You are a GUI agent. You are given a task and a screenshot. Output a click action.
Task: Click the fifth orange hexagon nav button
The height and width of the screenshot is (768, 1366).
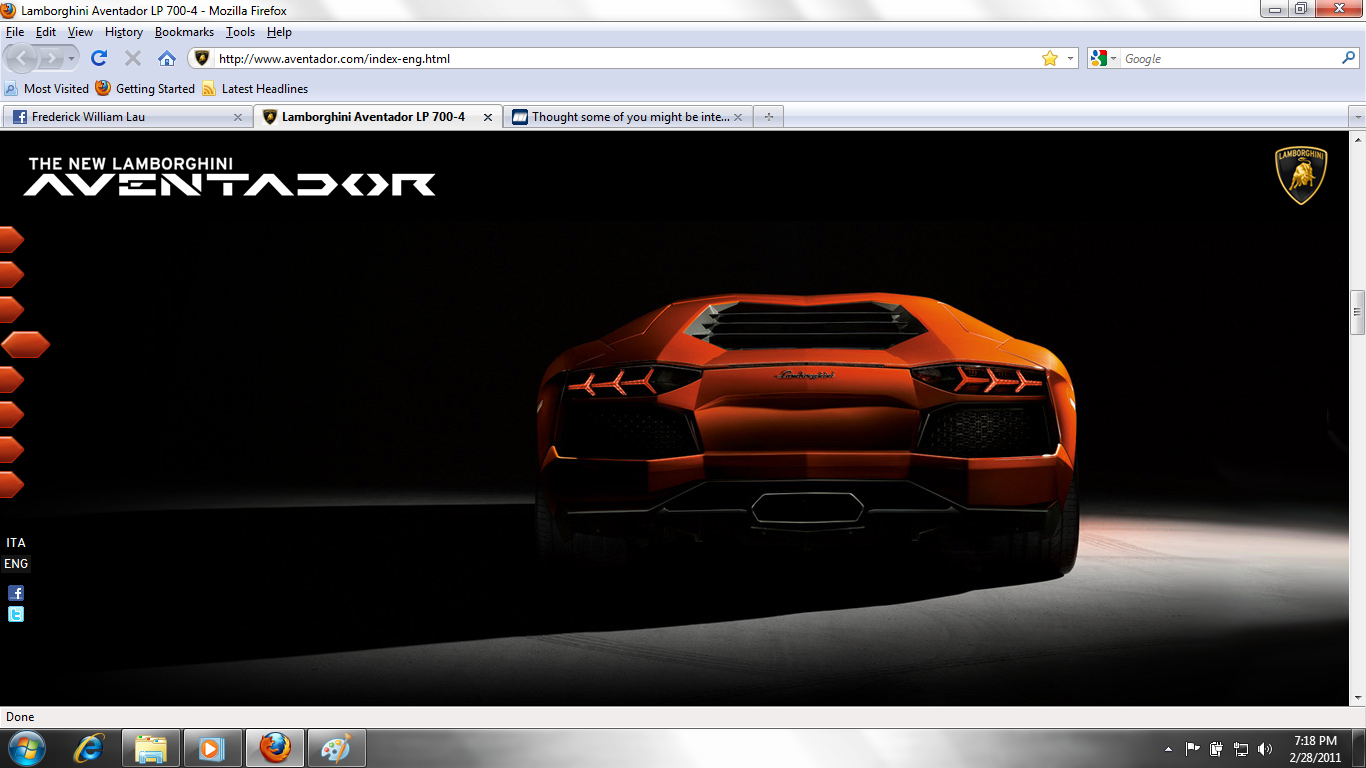pyautogui.click(x=11, y=379)
